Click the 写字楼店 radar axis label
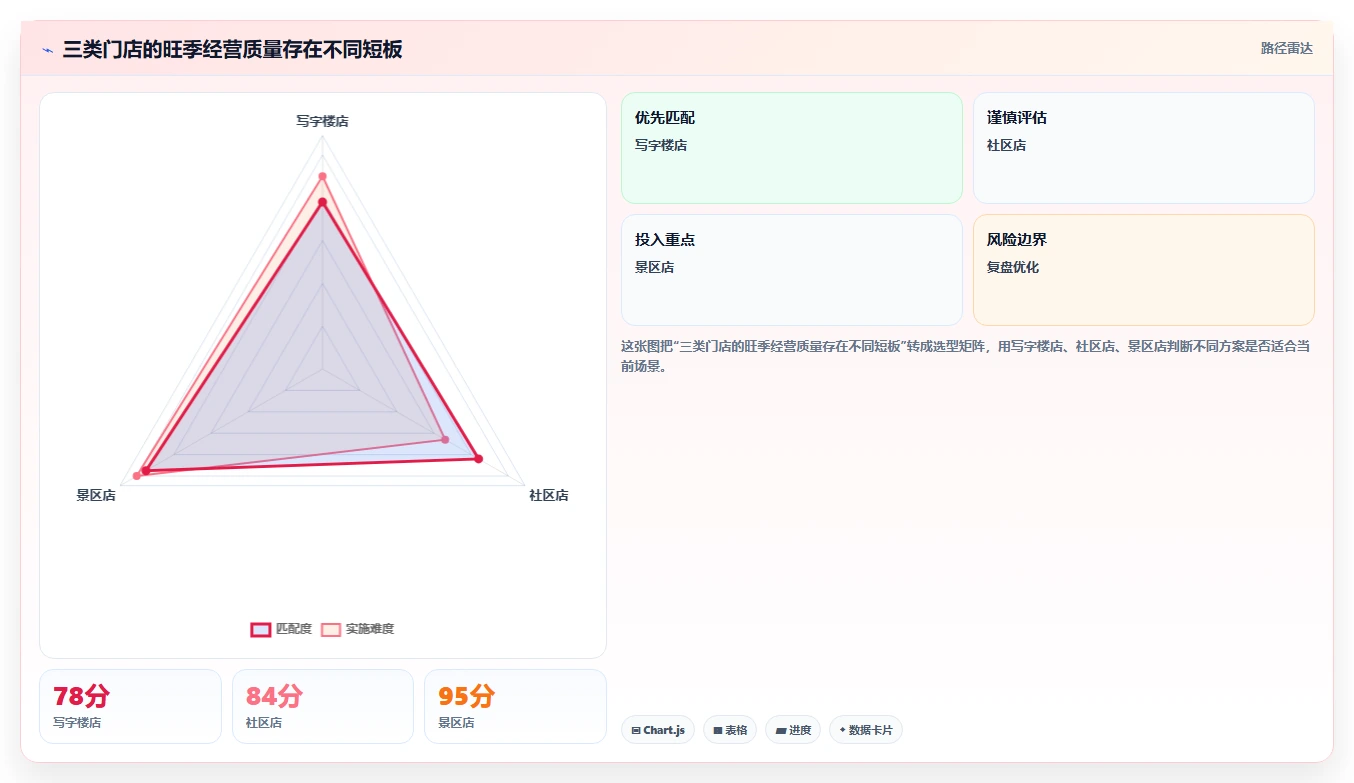Image resolution: width=1354 pixels, height=783 pixels. coord(322,121)
